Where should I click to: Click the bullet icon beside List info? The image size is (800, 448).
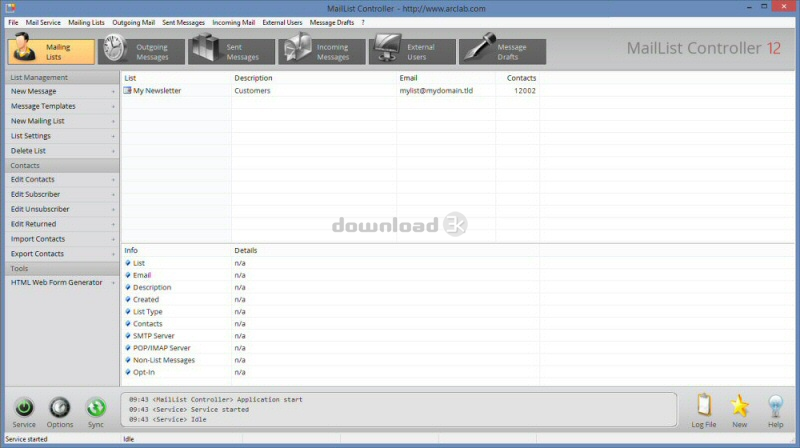click(128, 263)
